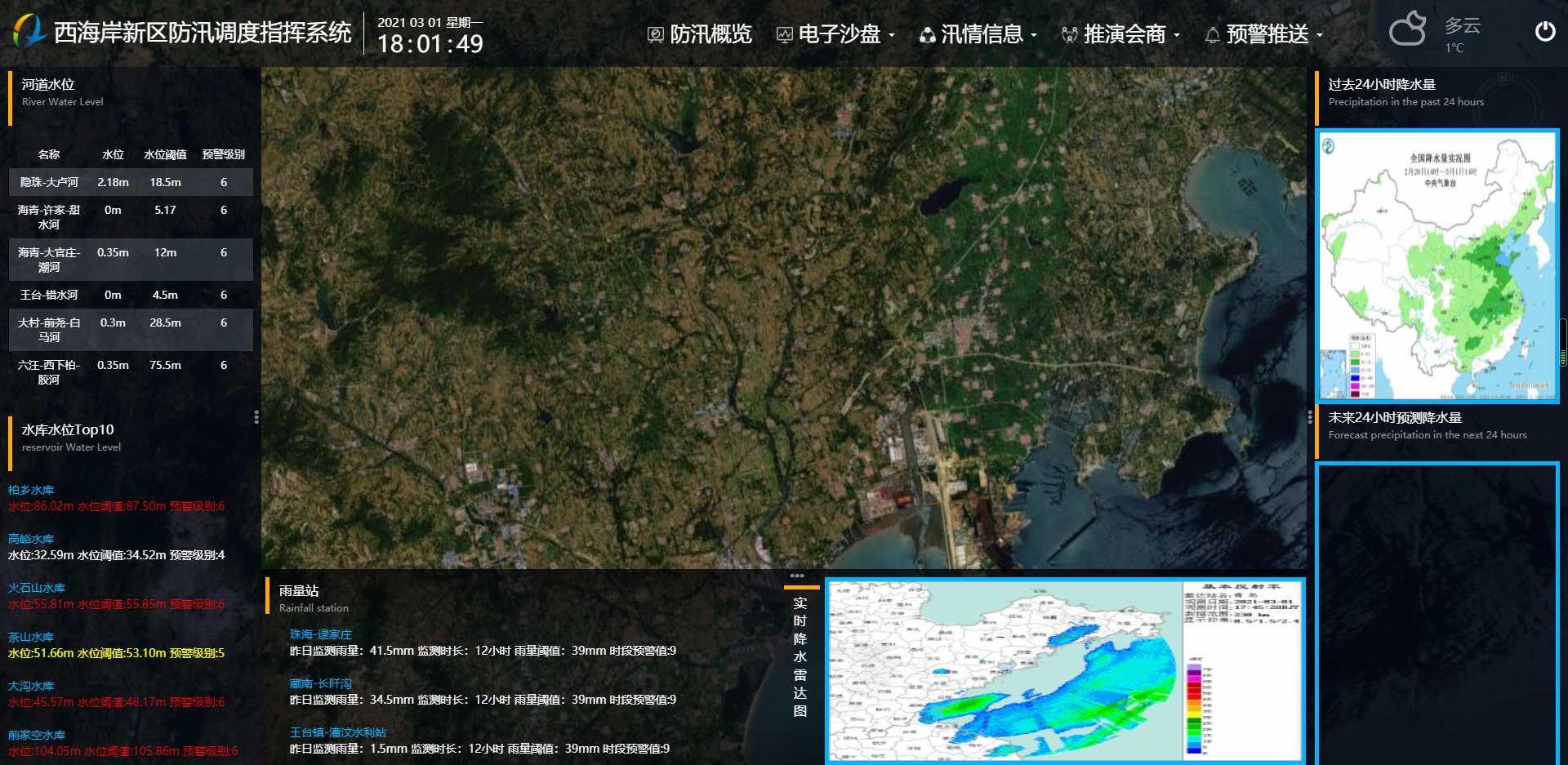This screenshot has width=1568, height=765.
Task: Click the power logout icon
Action: [1544, 32]
